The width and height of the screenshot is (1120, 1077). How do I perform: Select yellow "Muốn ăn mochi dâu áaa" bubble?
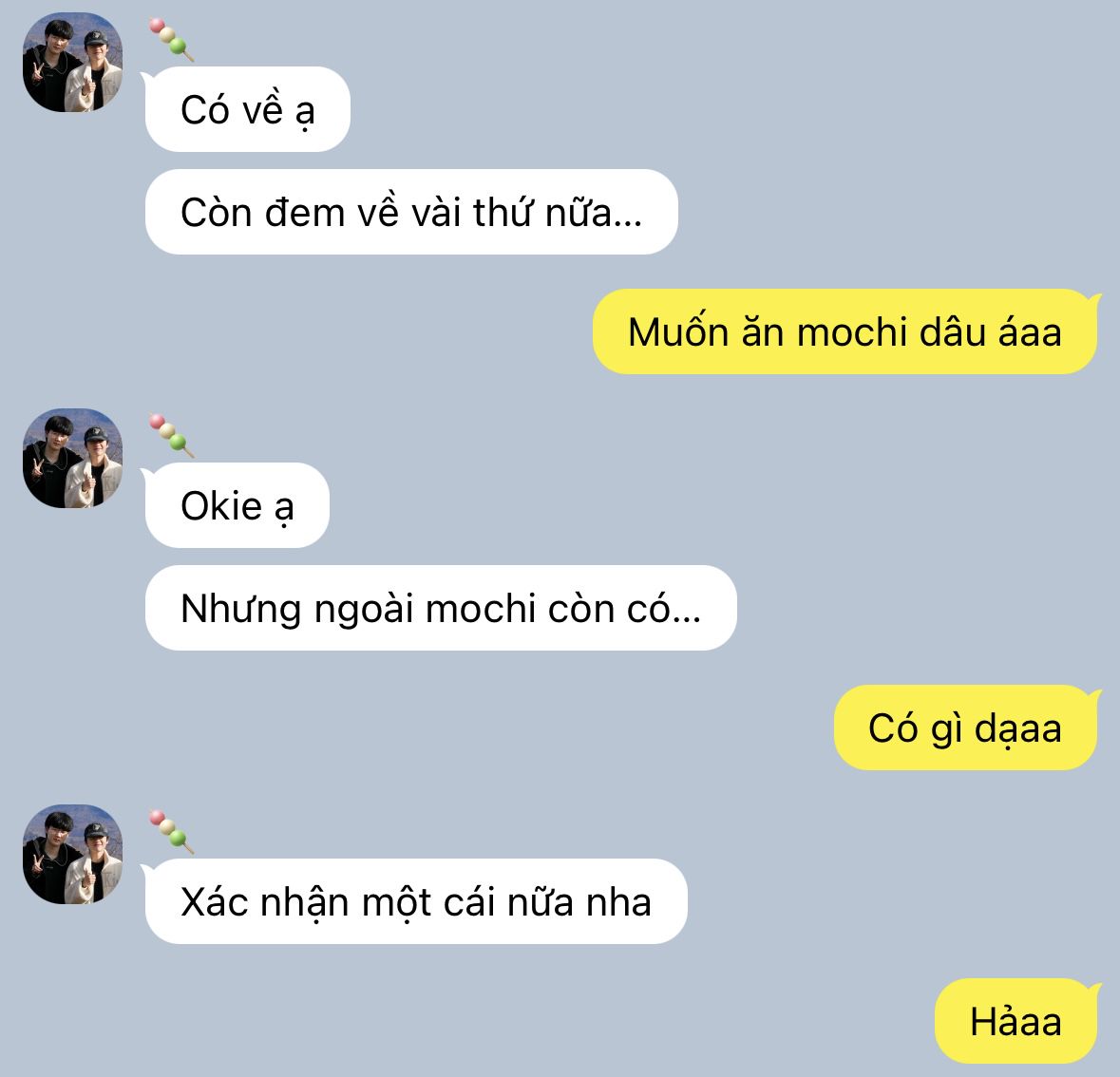845,331
